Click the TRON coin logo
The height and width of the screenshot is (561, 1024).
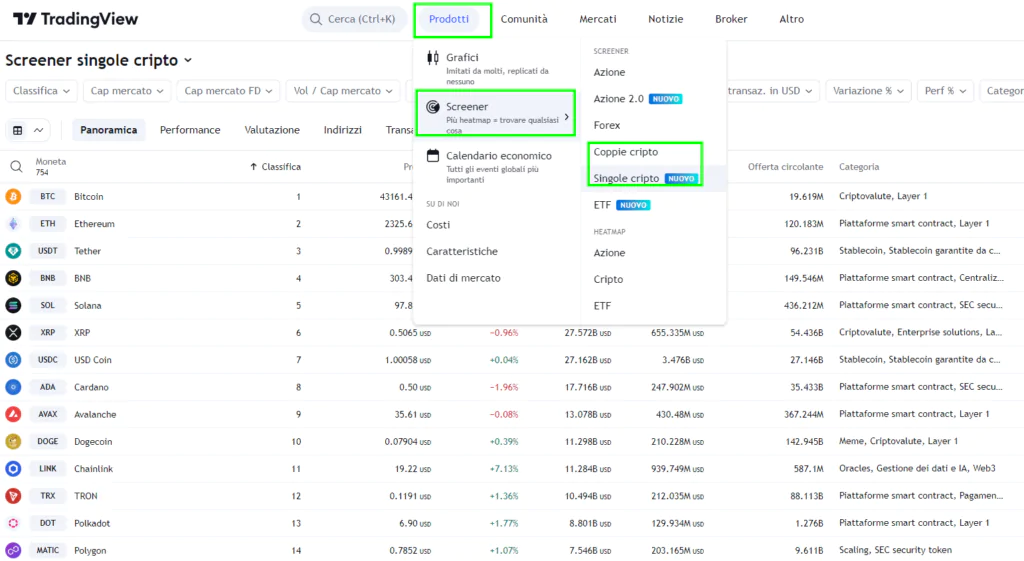click(x=13, y=496)
